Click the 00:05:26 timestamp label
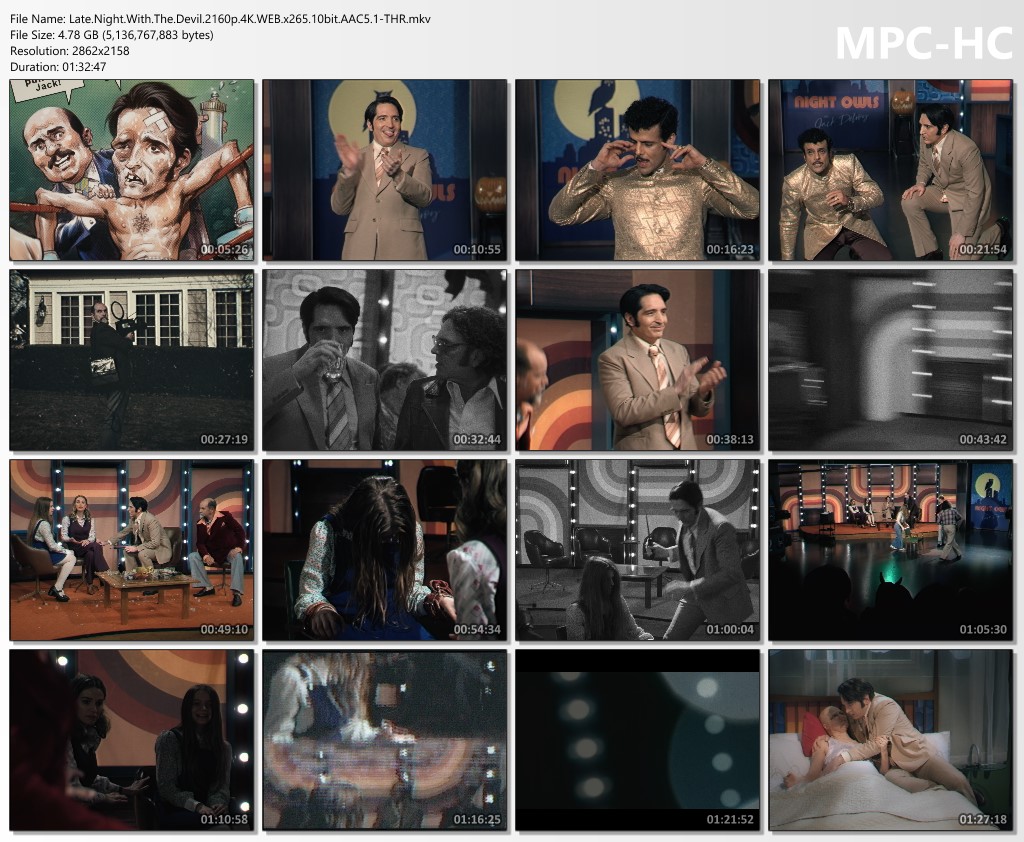 [224, 250]
